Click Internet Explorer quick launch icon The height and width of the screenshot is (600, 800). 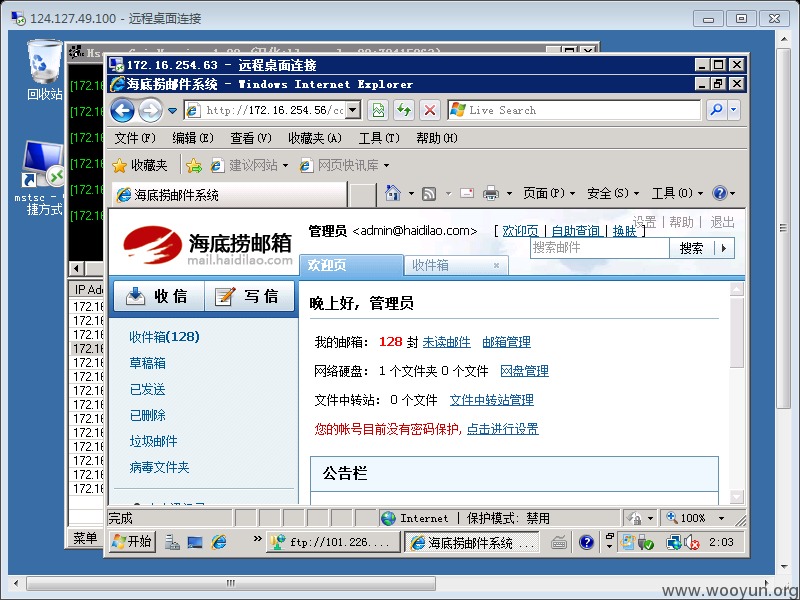219,542
